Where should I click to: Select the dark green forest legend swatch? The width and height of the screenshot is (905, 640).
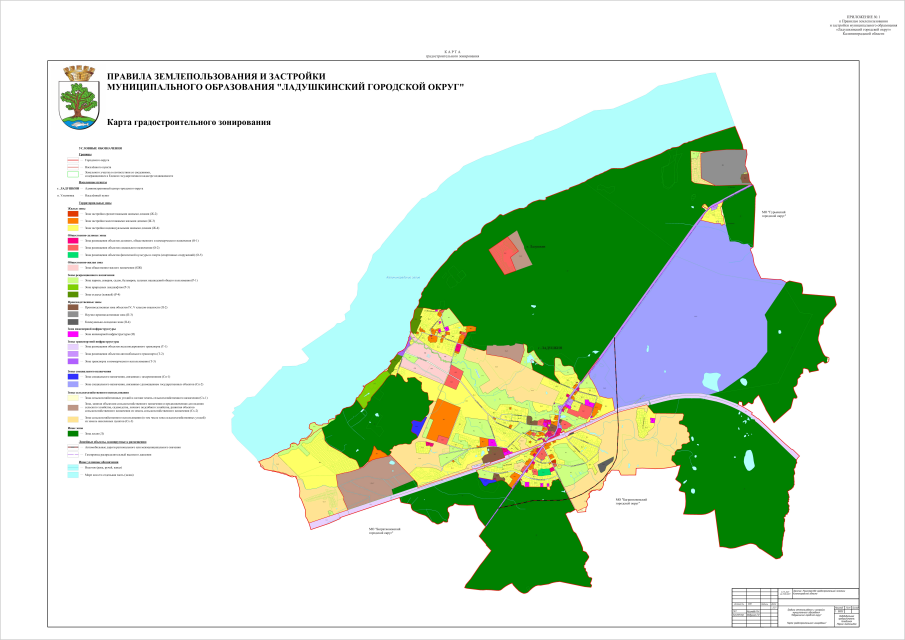(73, 433)
